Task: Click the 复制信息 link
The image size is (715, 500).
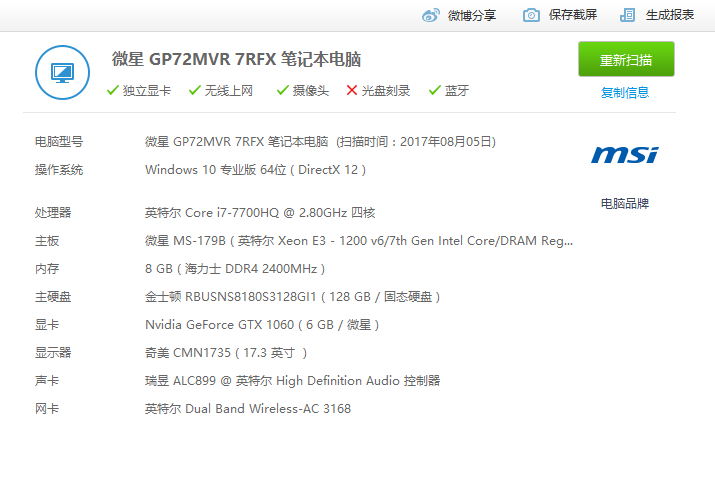Action: pyautogui.click(x=625, y=93)
